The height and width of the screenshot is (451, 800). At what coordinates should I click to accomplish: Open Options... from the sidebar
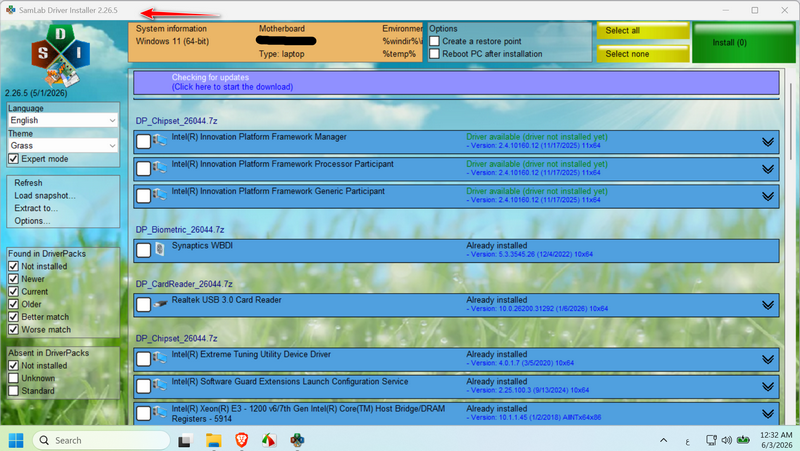[x=32, y=221]
